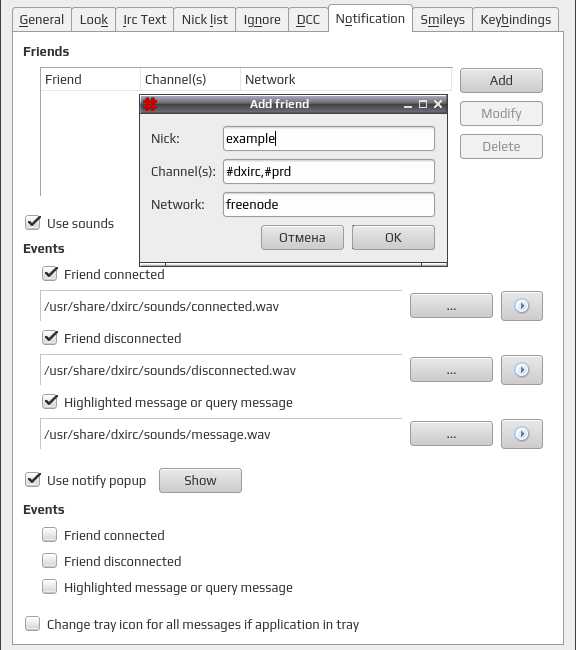Screen dimensions: 576x650
Task: Play the connected.wav sound preview
Action: [x=522, y=306]
